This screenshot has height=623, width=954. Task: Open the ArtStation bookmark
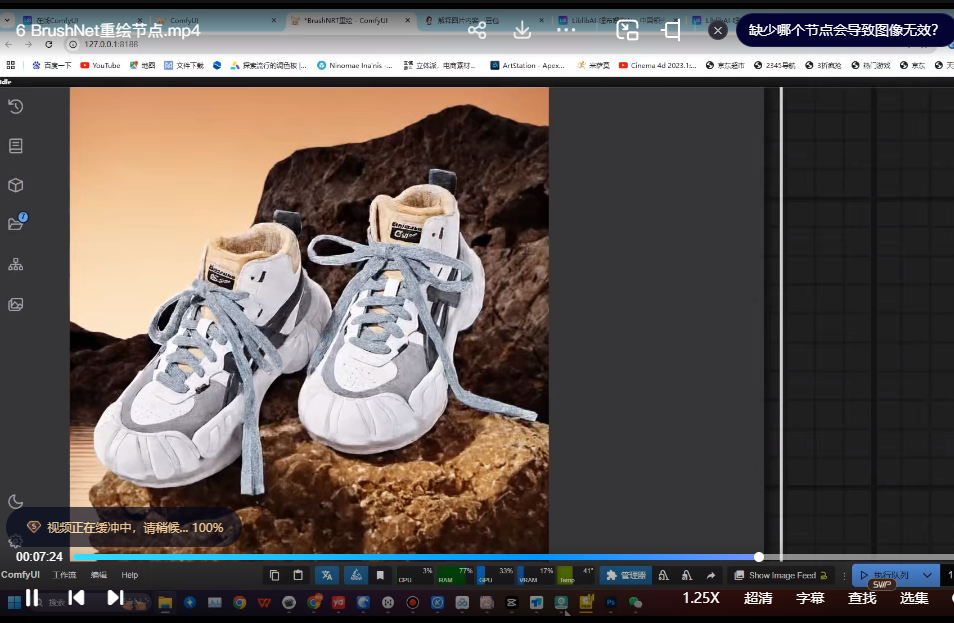pyautogui.click(x=527, y=65)
